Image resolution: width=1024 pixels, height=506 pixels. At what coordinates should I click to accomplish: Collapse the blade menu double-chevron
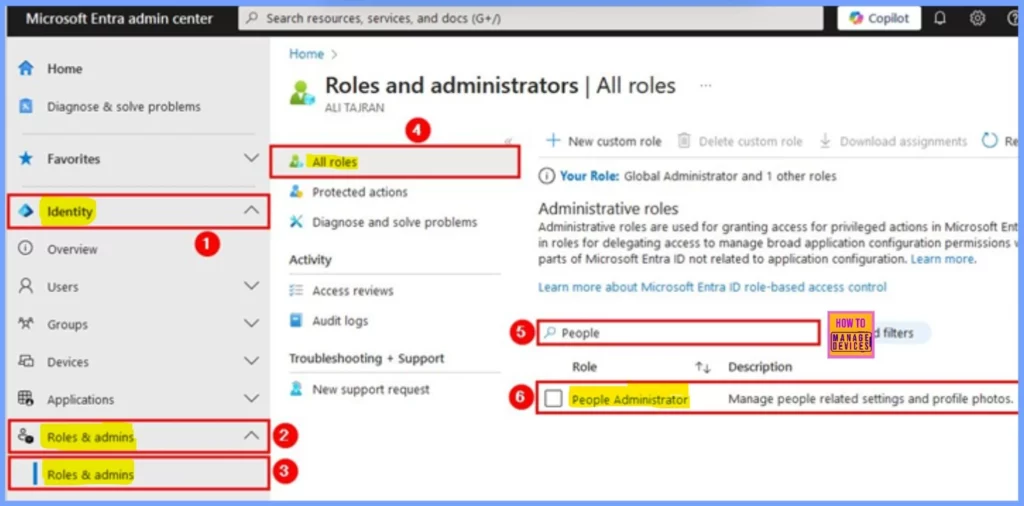pos(509,141)
